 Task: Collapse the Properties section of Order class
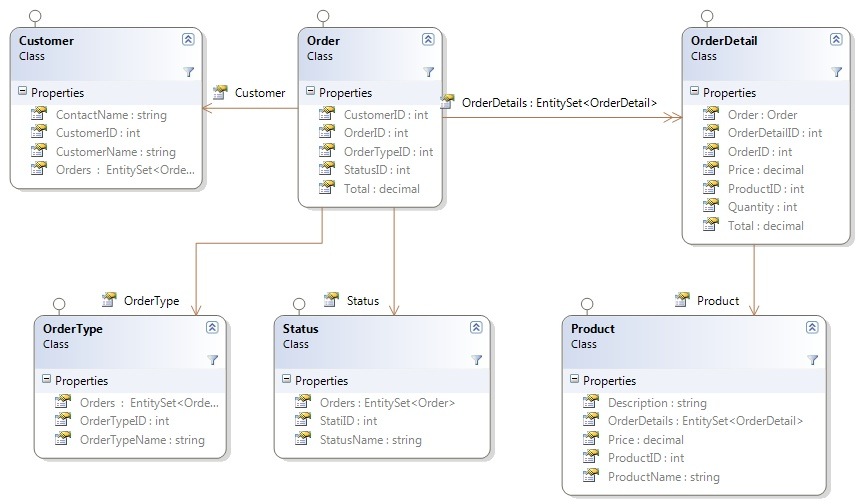point(311,91)
